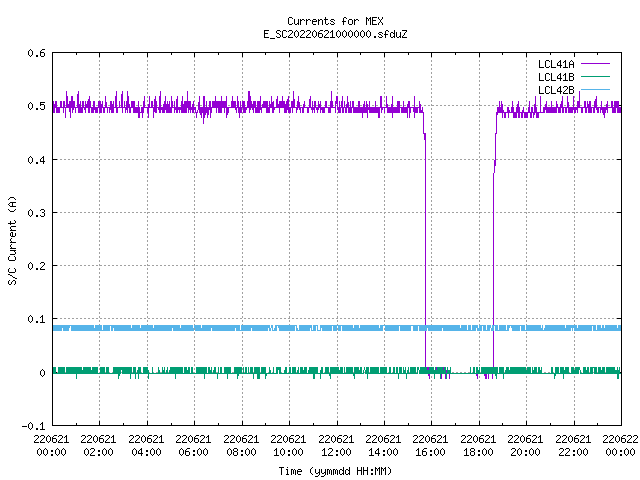Click the y-axis tick value 0.2

click(x=36, y=266)
